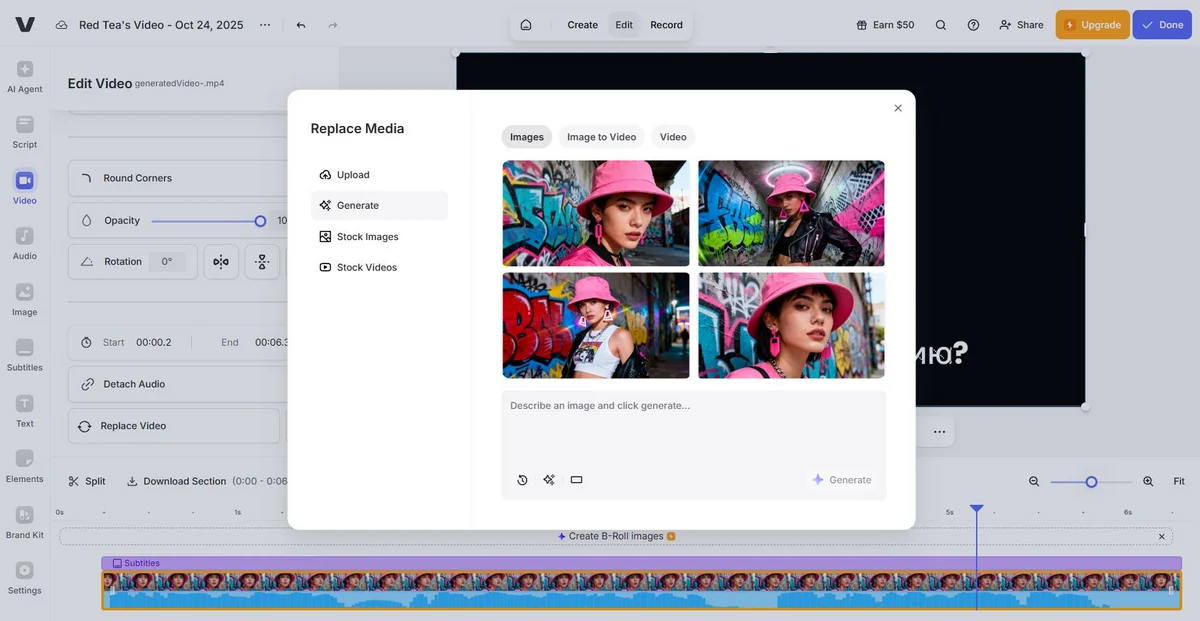1200x621 pixels.
Task: Click the home icon in top bar
Action: pyautogui.click(x=526, y=25)
